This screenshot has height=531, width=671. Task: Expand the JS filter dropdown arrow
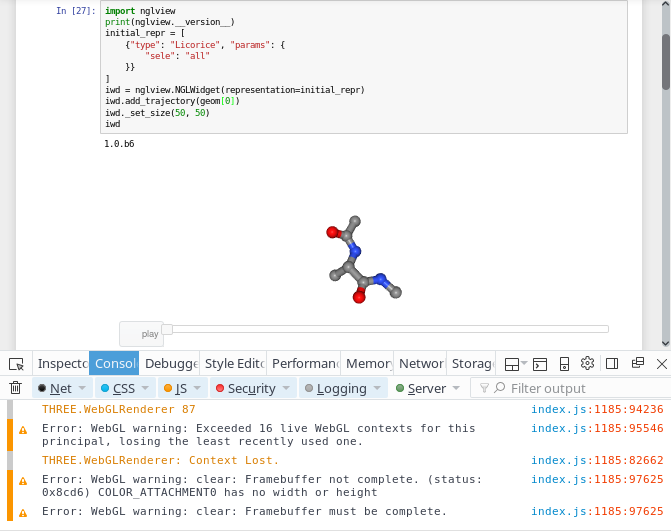197,388
